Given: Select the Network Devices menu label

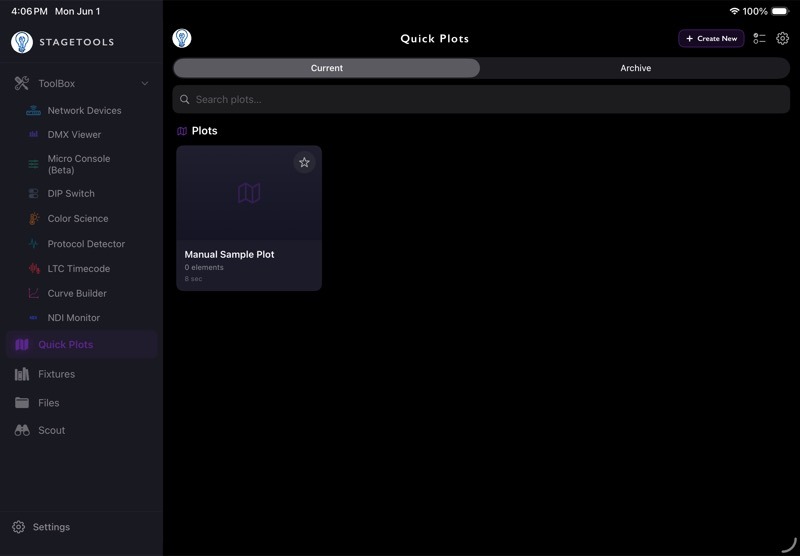Looking at the screenshot, I should coord(84,110).
